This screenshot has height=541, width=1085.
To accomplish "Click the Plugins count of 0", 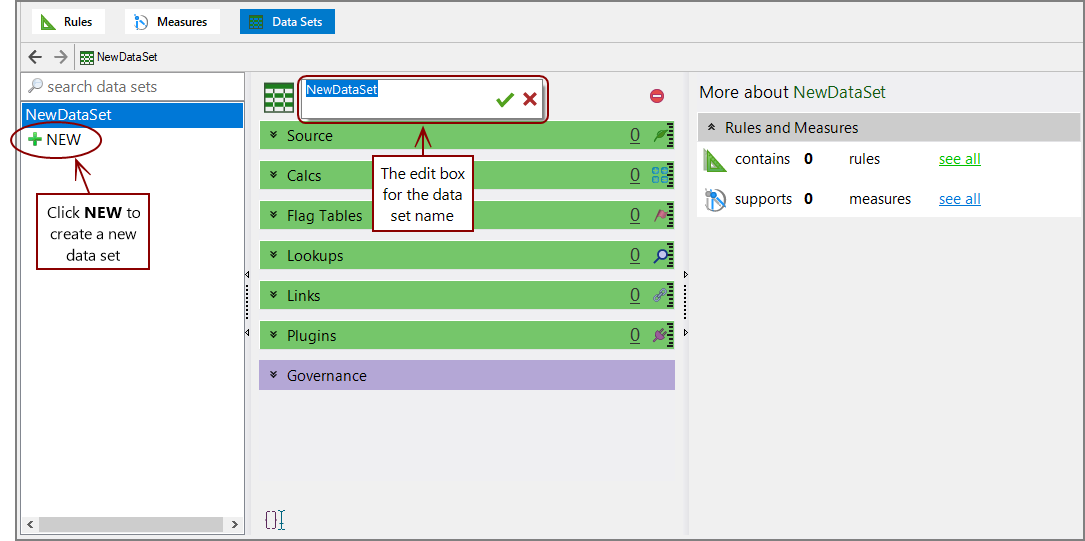I will 635,336.
